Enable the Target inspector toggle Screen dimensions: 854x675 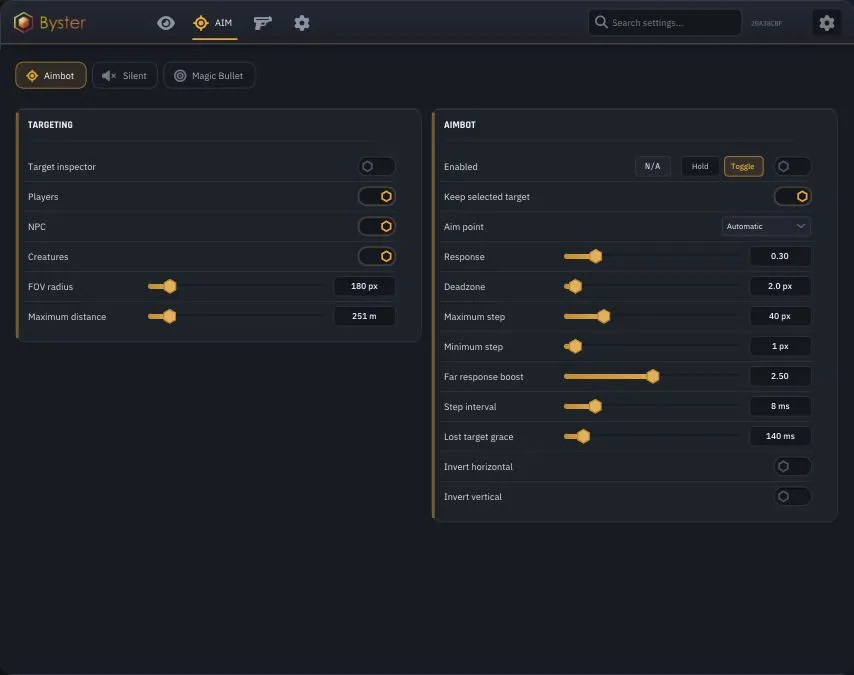(376, 167)
